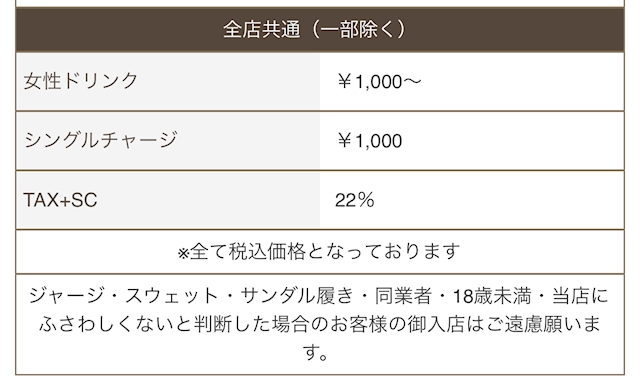Click the yen symbol in the 女性ドリンク price
Viewport: 640px width, 380px height.
[x=345, y=82]
